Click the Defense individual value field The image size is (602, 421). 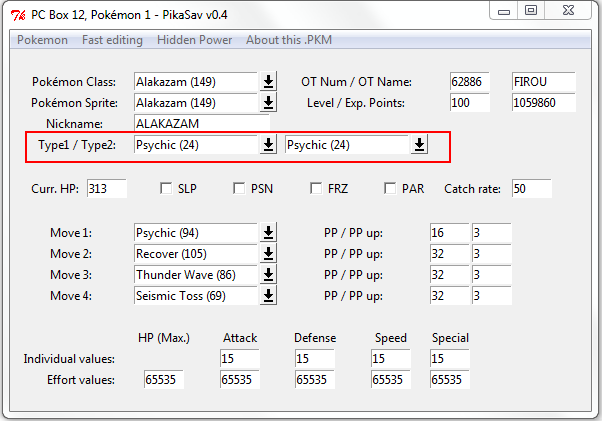point(315,358)
